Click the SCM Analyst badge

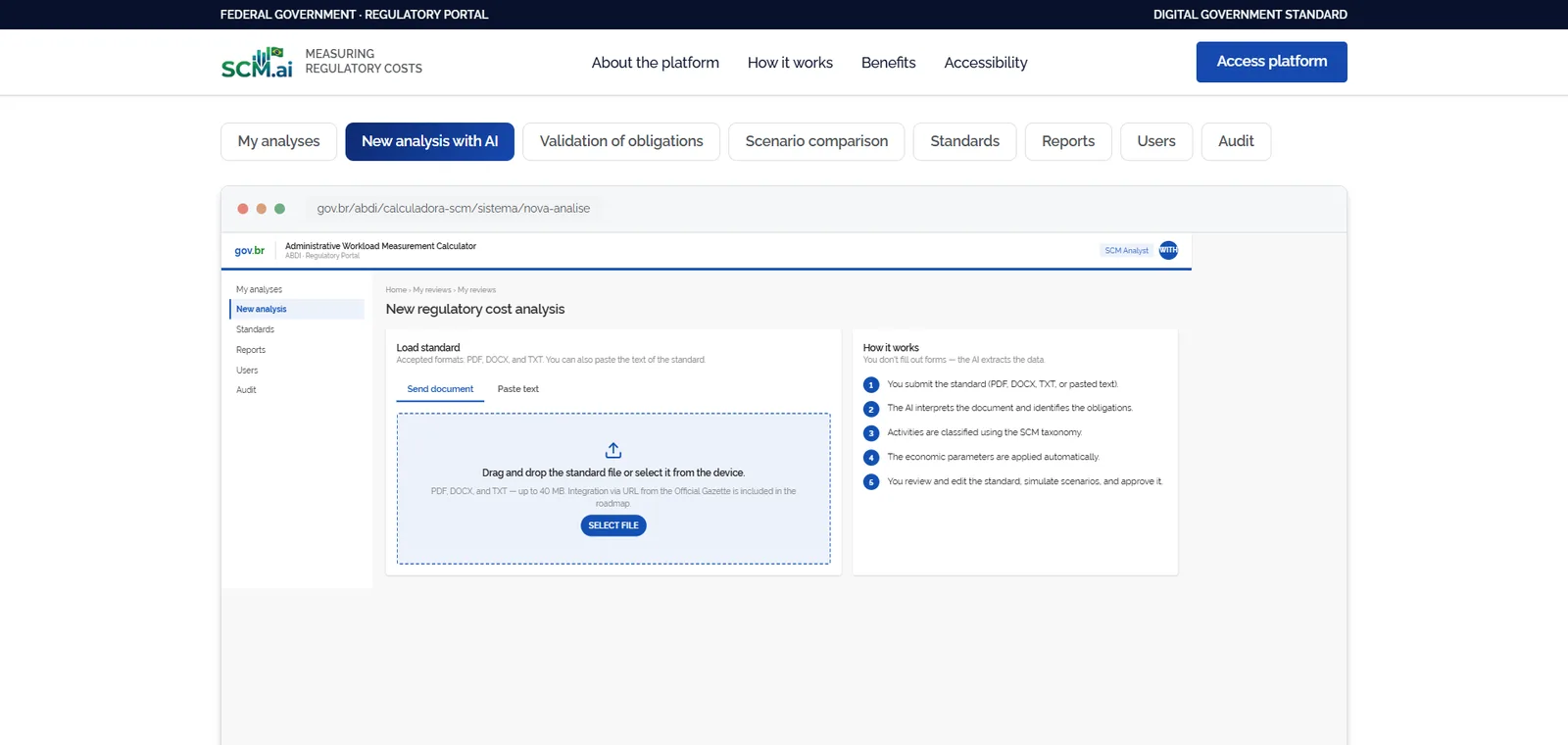(x=1126, y=250)
